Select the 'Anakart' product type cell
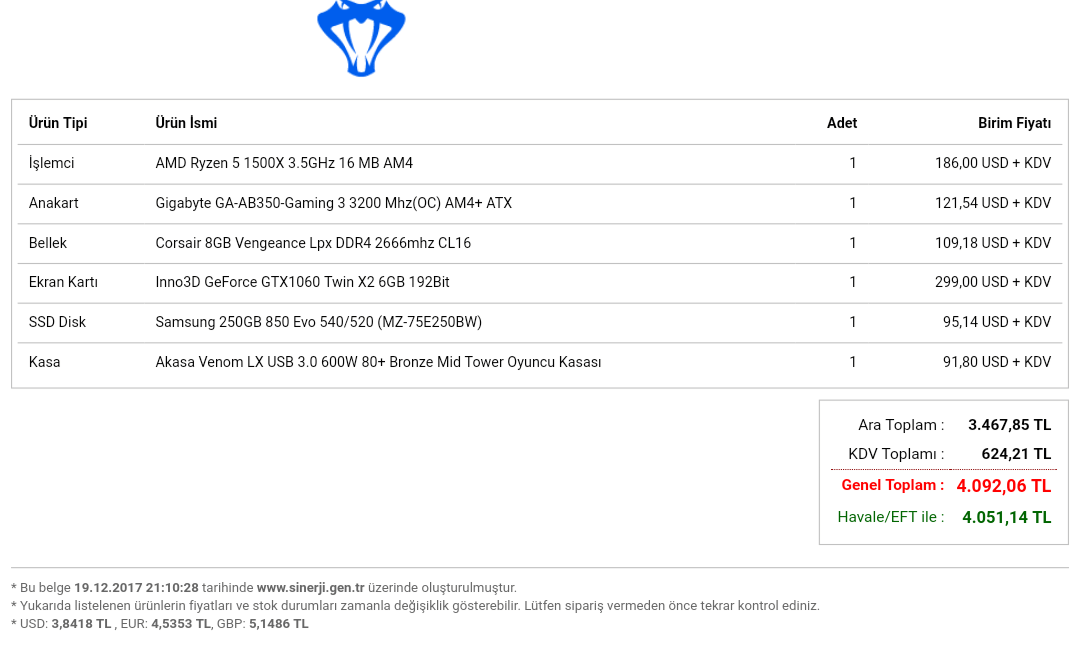This screenshot has height=659, width=1077. click(54, 203)
